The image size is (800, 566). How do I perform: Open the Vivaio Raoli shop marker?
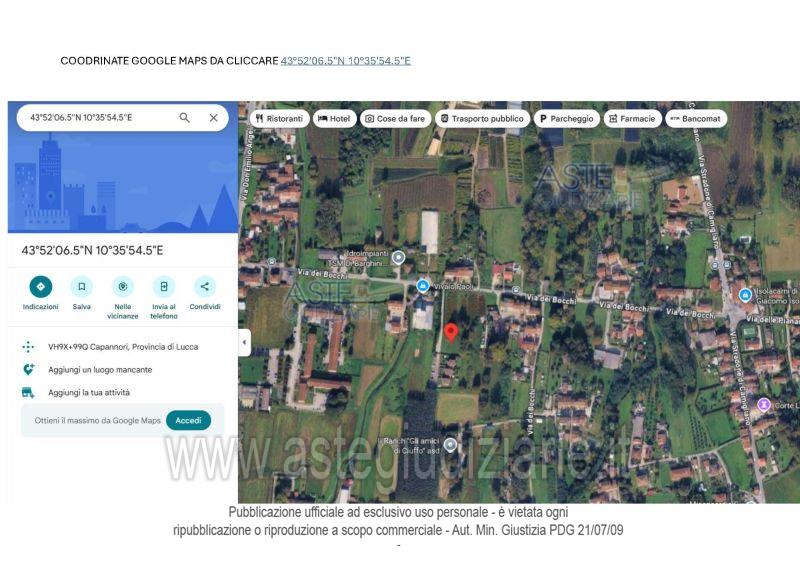[422, 286]
